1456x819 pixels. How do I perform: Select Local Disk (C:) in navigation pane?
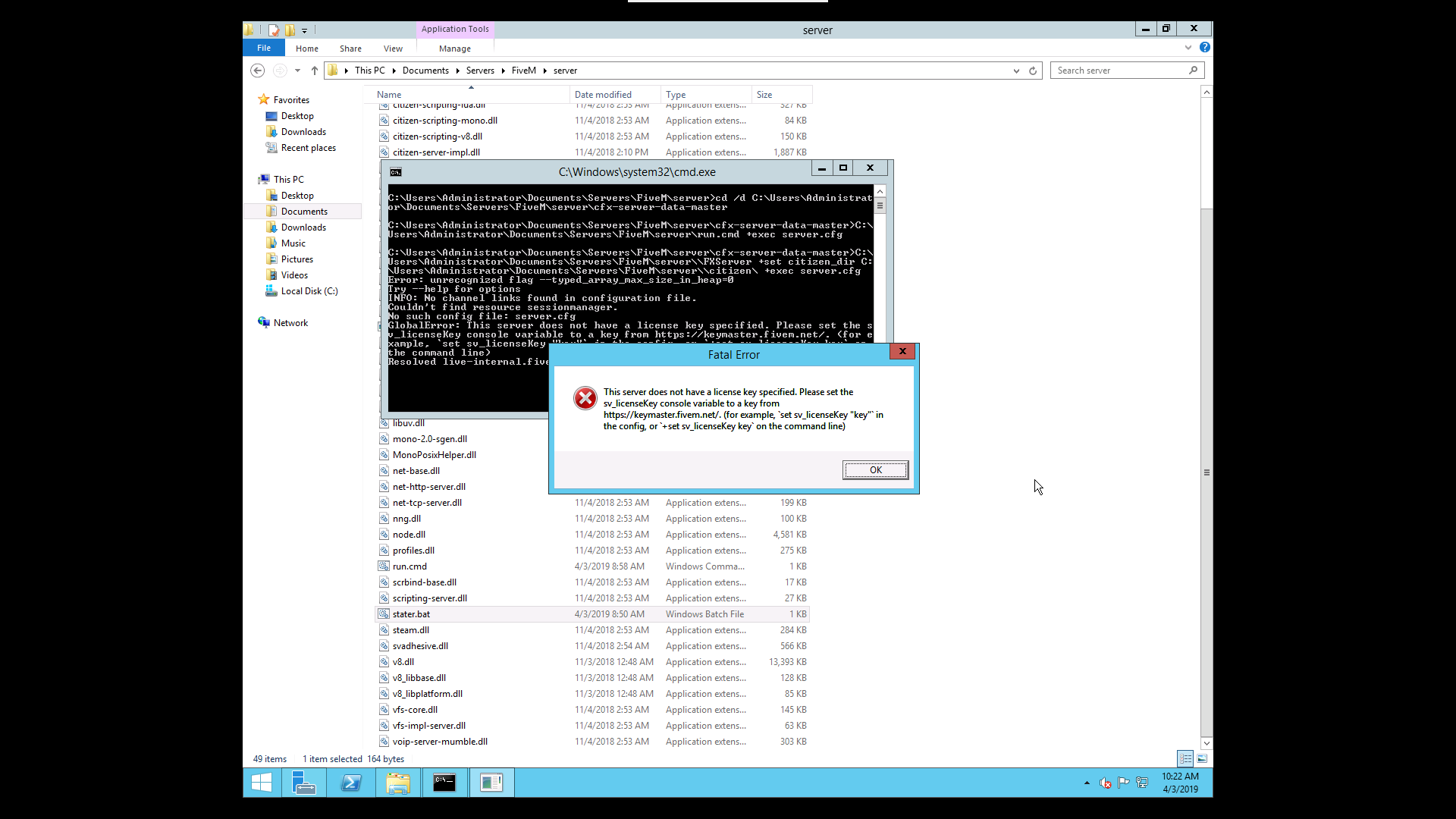309,291
